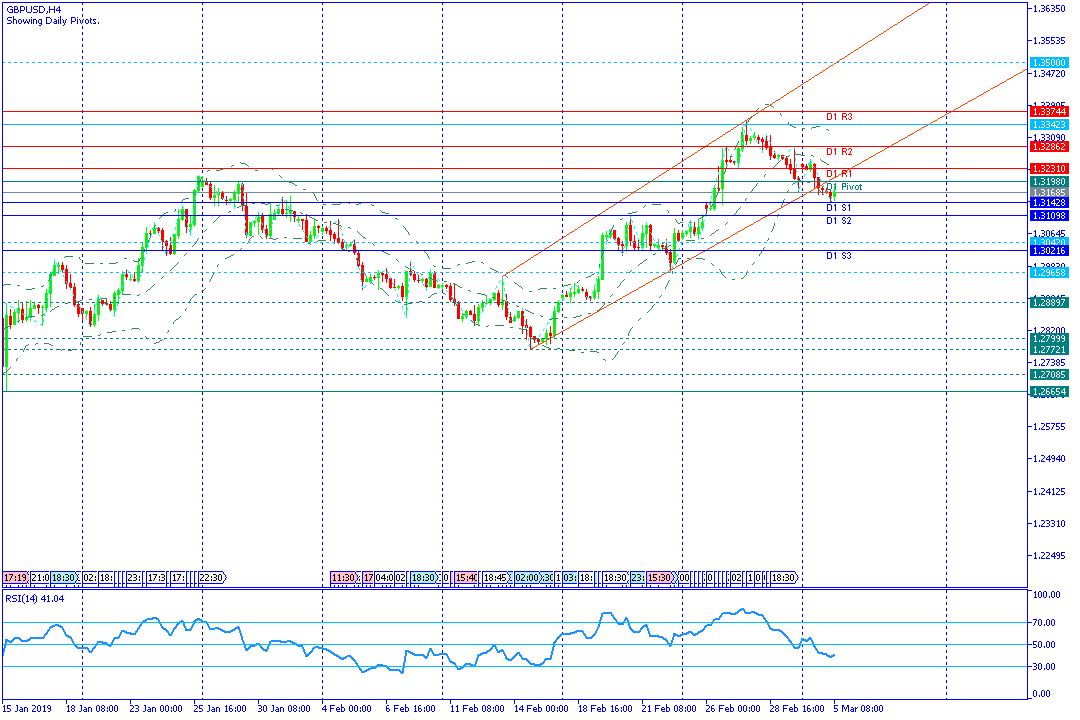Click the pink 15:30 event marker
This screenshot has width=1080, height=720.
(659, 577)
